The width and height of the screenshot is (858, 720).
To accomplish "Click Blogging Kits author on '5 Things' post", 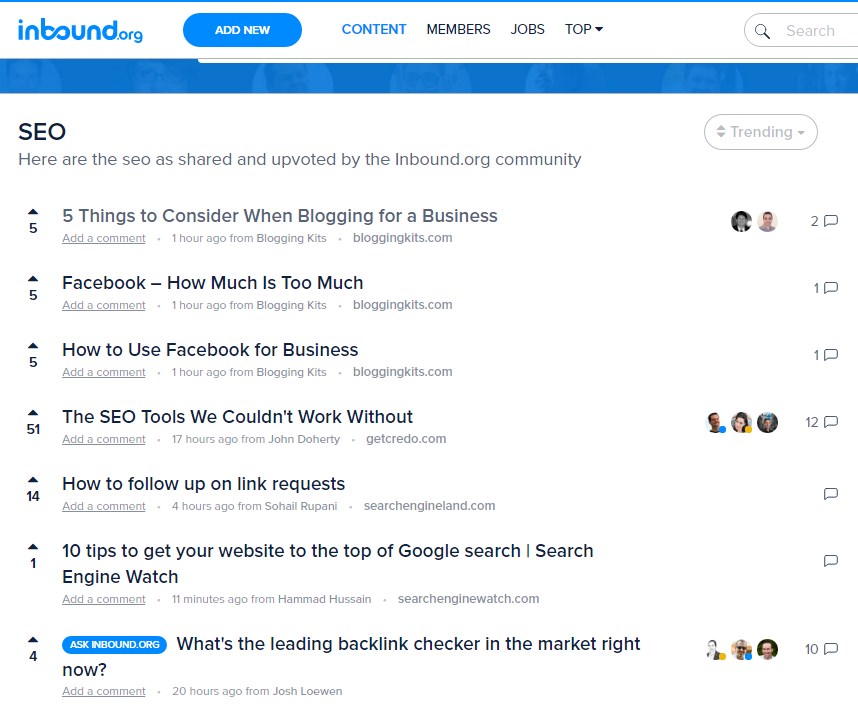I will tap(291, 239).
